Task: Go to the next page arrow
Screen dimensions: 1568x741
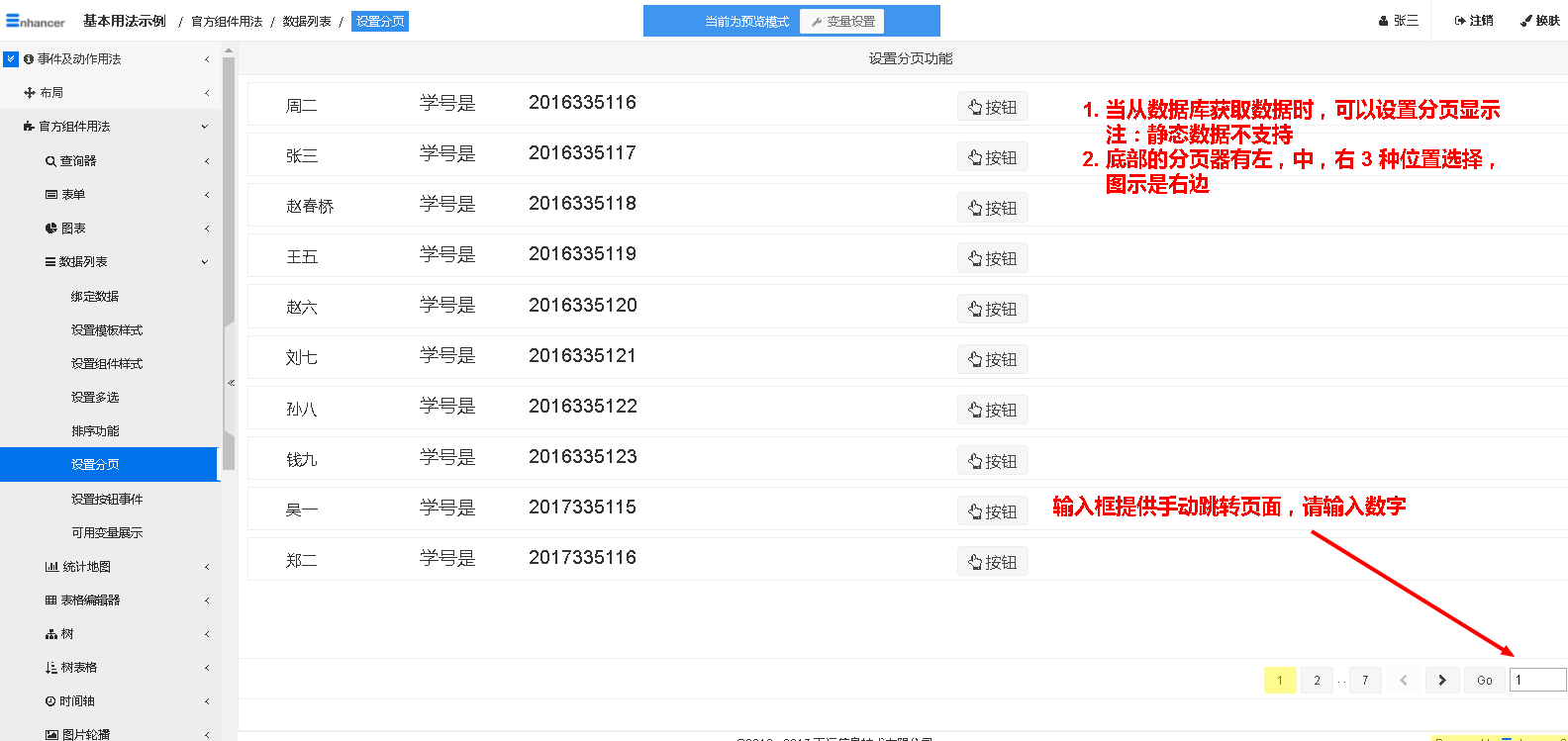Action: click(x=1442, y=681)
